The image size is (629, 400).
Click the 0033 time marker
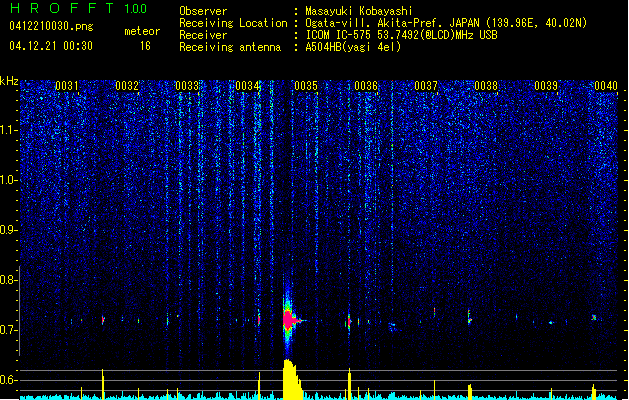187,86
